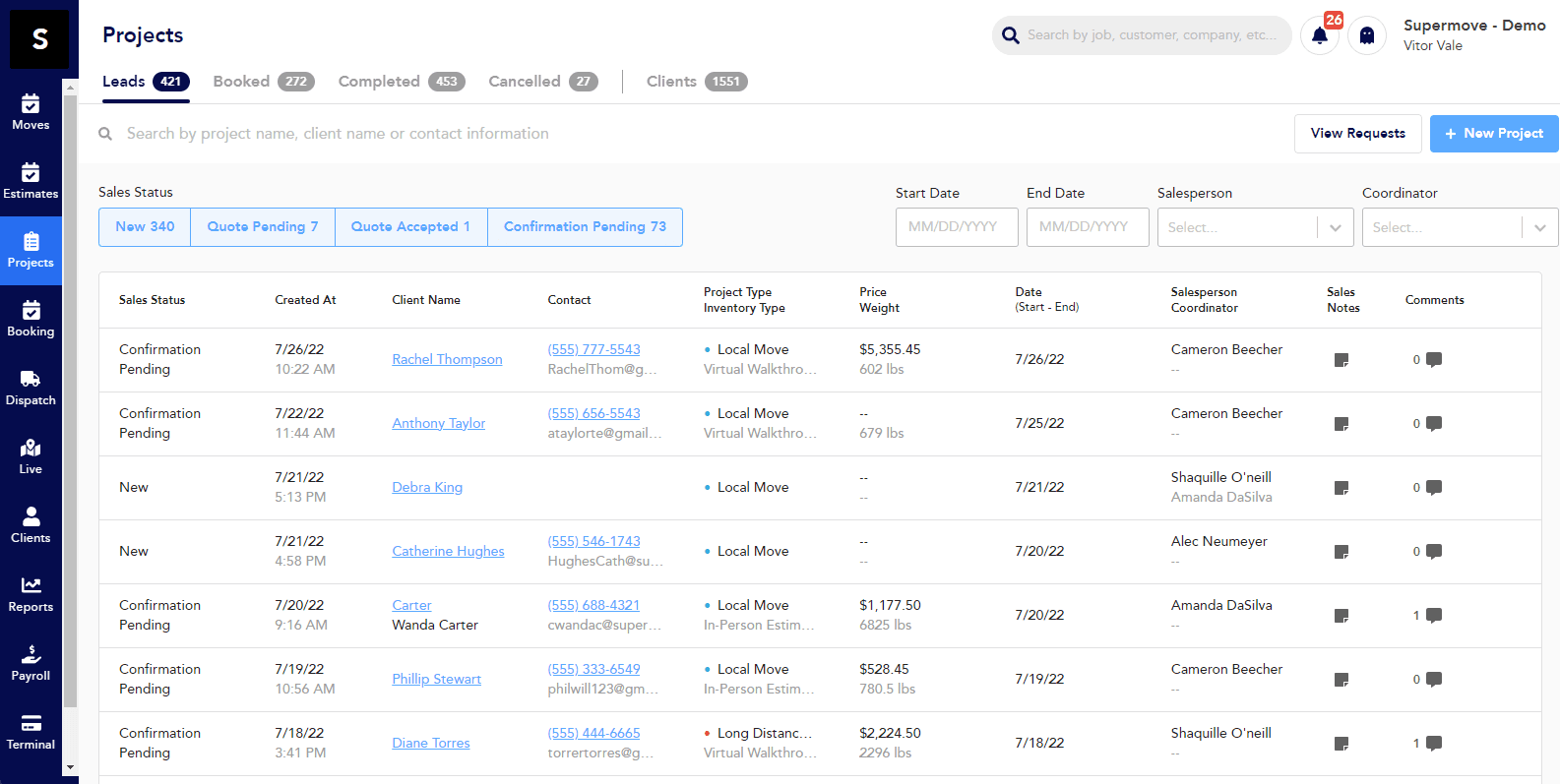Click the Start Date input field
This screenshot has width=1560, height=784.
click(x=957, y=227)
